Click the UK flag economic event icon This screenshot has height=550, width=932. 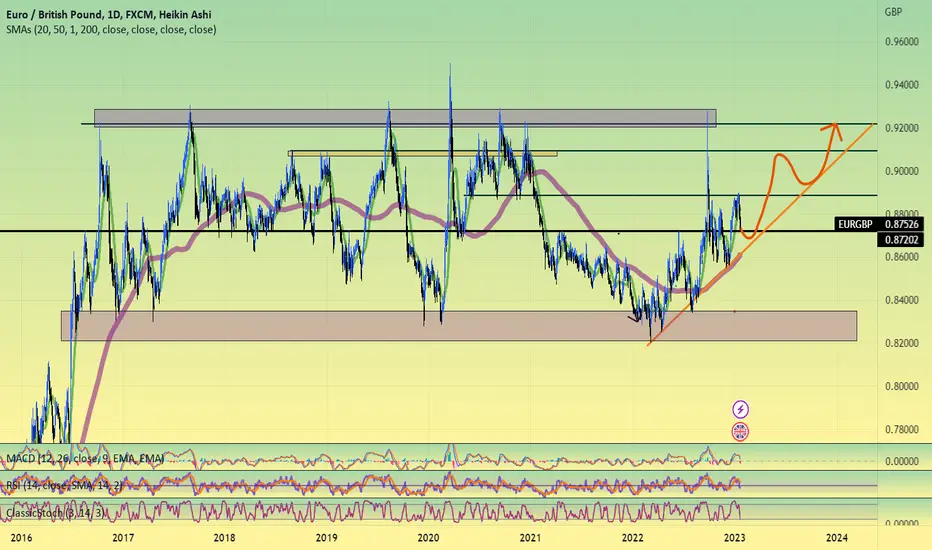click(740, 432)
